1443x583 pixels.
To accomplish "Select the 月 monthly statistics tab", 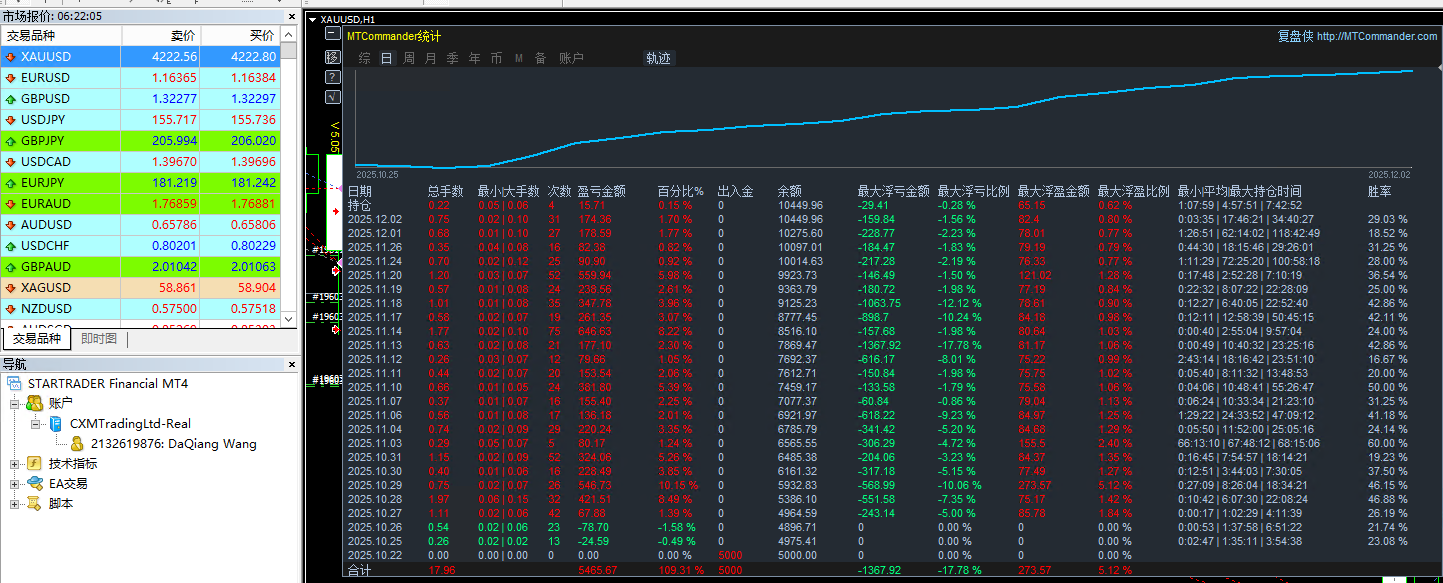I will point(431,58).
